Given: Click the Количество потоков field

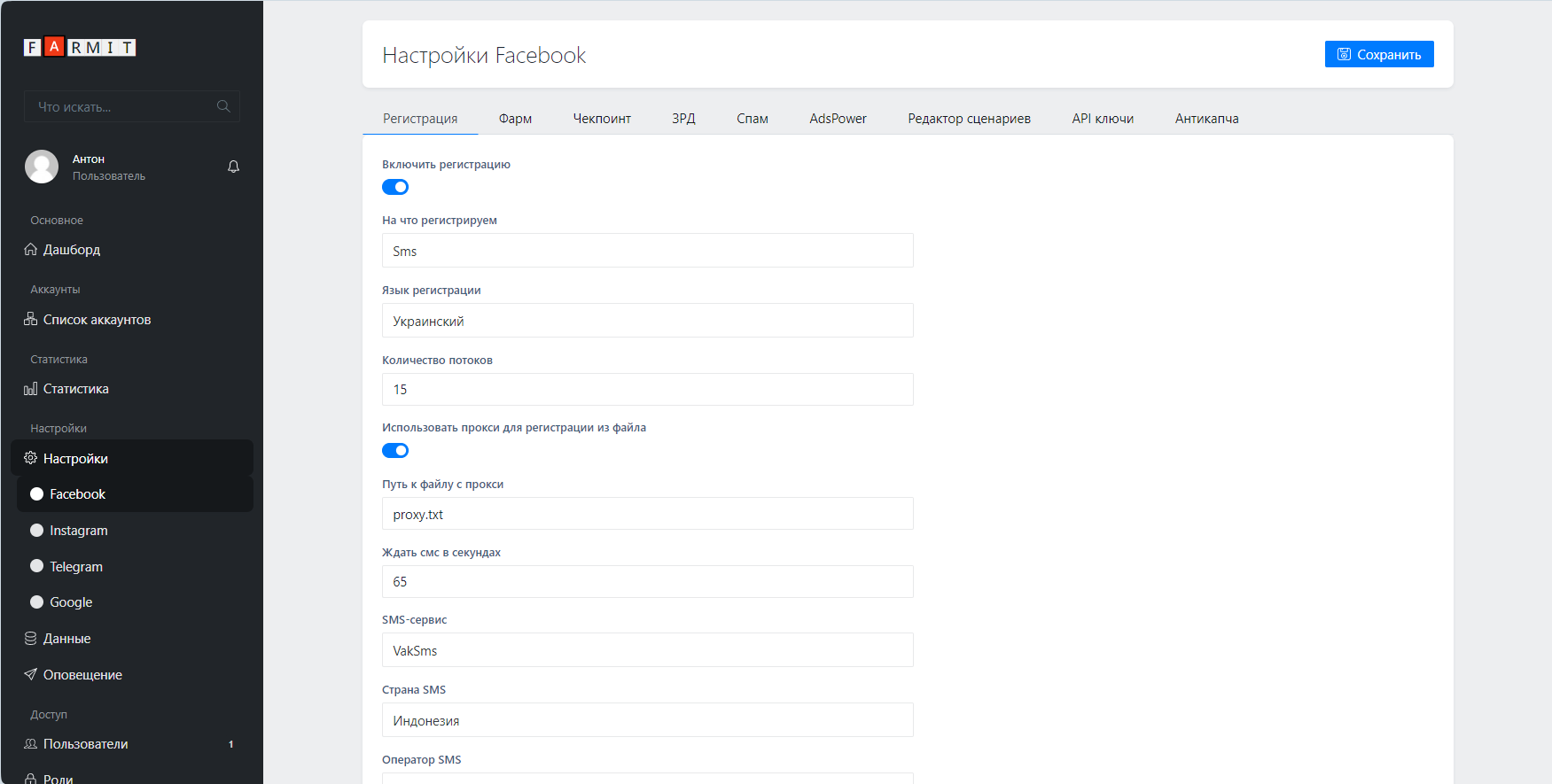Looking at the screenshot, I should click(648, 389).
